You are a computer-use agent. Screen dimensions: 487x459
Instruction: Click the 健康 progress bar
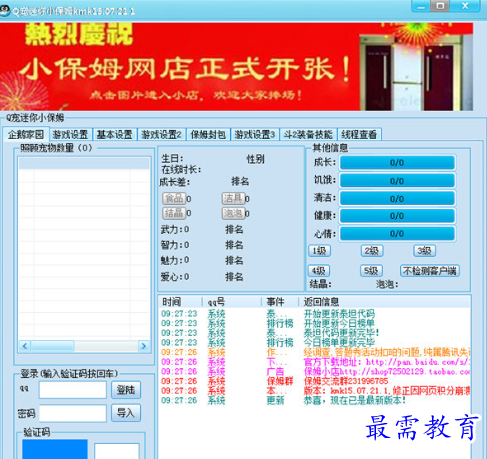click(x=397, y=216)
